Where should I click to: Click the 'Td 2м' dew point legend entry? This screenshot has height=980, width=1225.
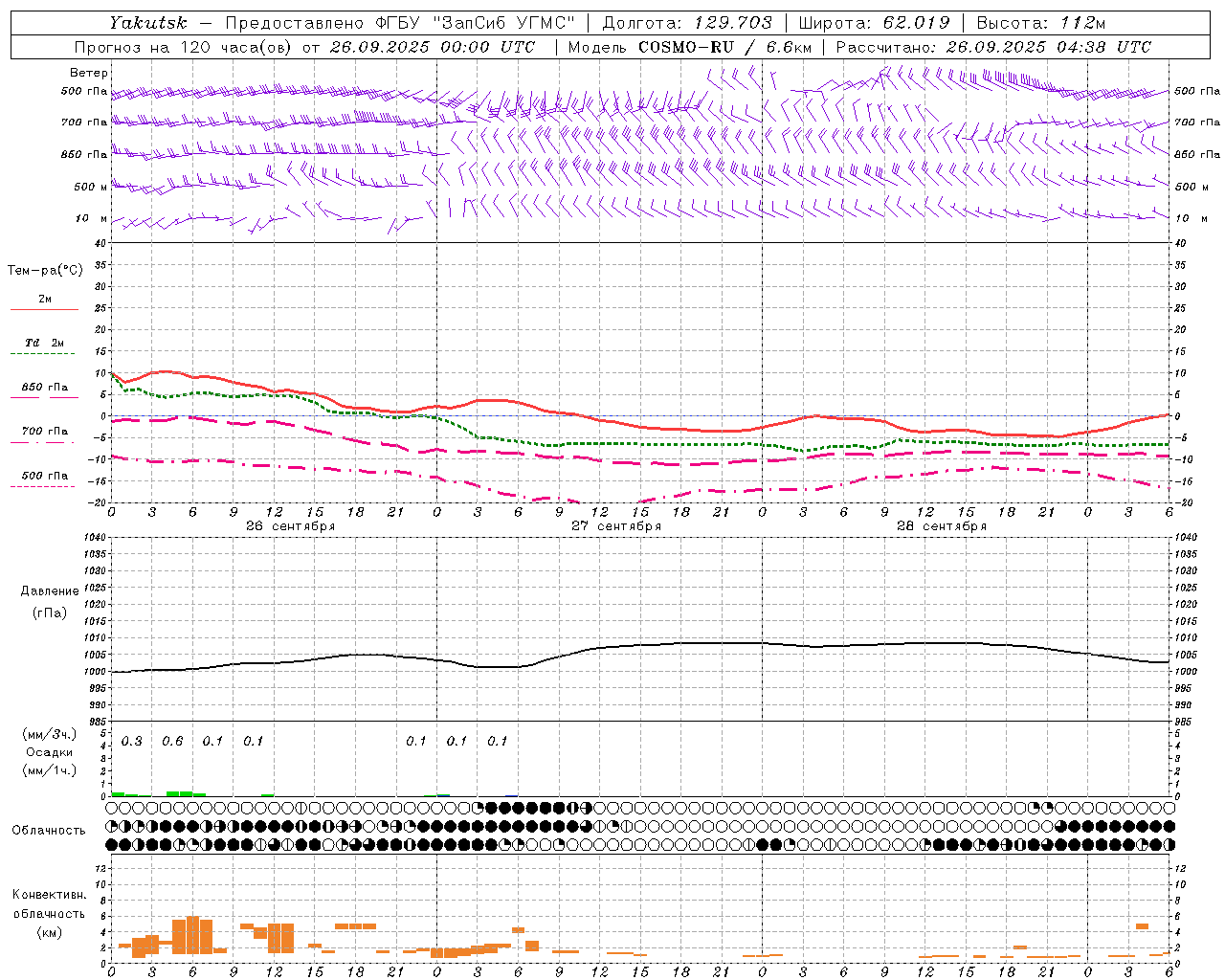(44, 343)
